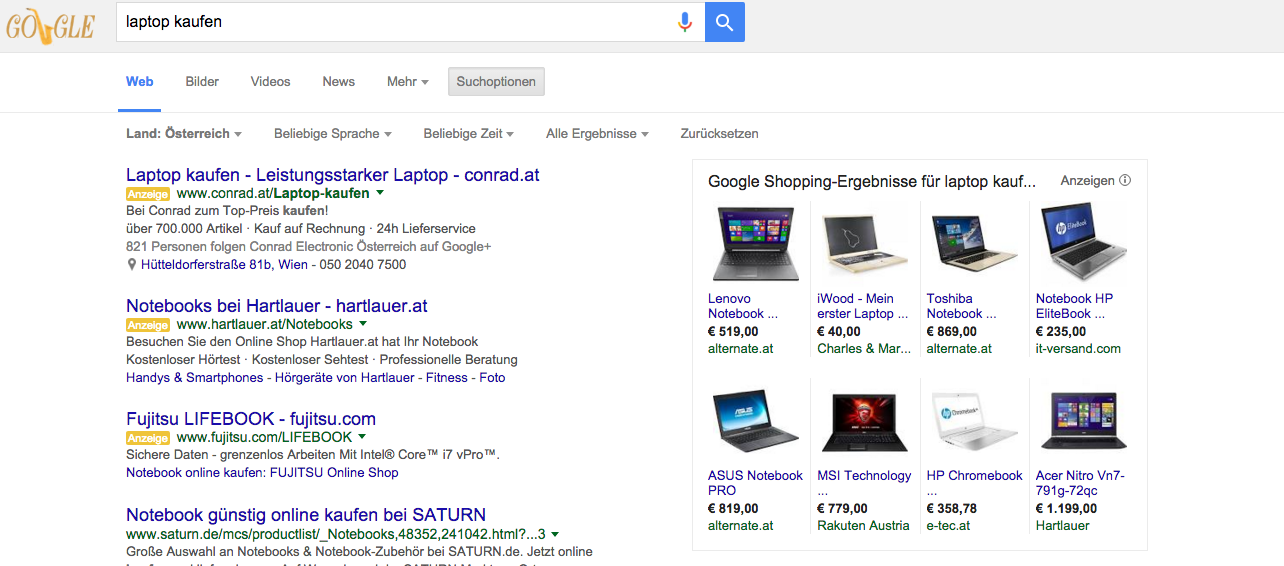This screenshot has height=566, width=1284.
Task: Click the HP EliteBook product image
Action: coord(1083,243)
